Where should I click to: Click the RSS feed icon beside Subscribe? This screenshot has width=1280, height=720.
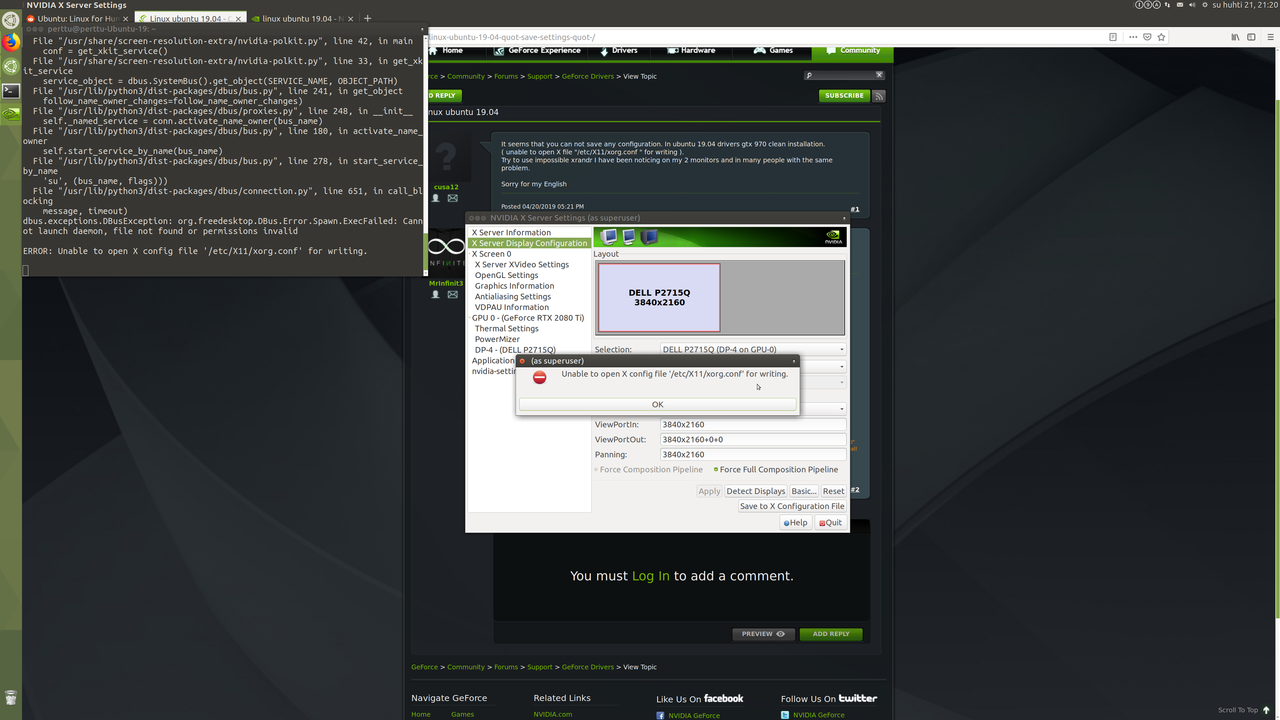click(x=879, y=96)
